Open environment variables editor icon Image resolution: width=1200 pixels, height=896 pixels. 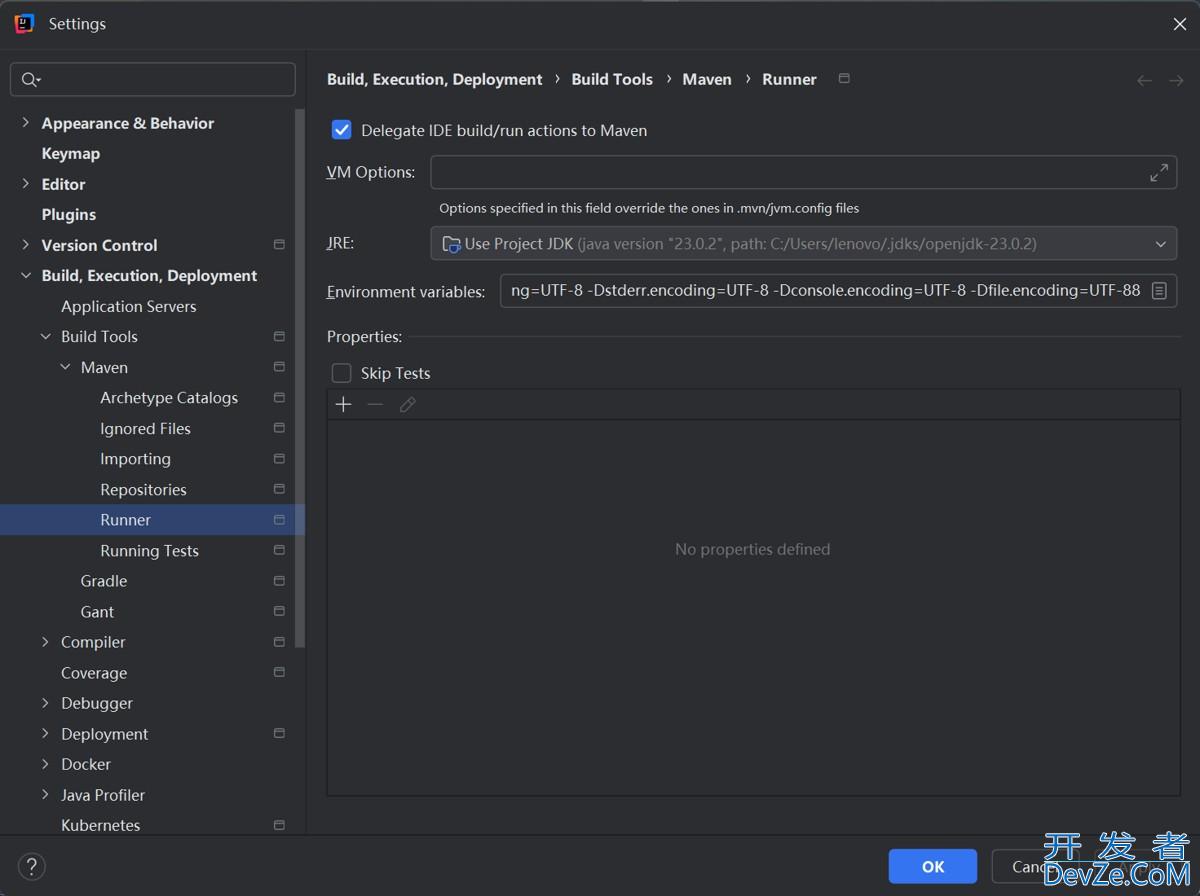[1159, 291]
